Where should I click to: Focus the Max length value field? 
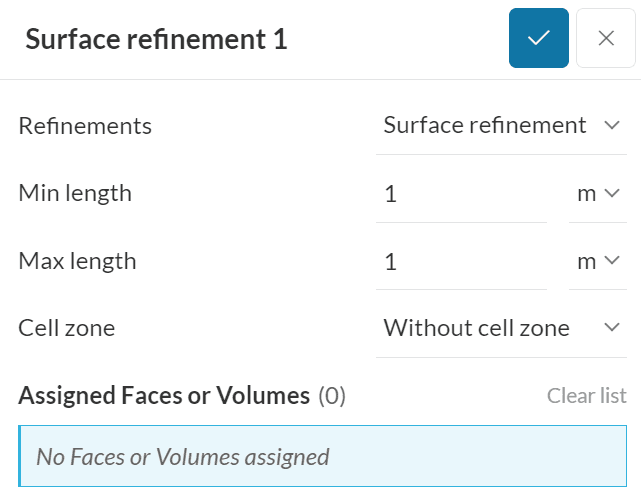click(x=461, y=261)
